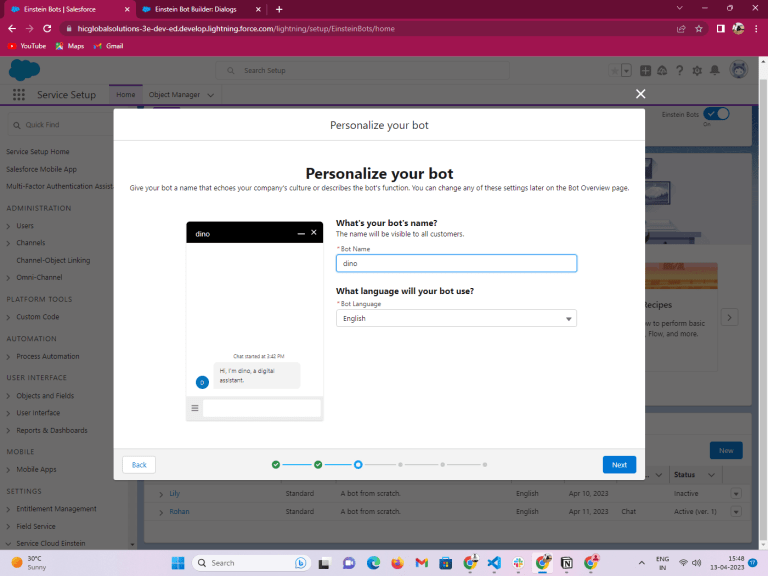This screenshot has height=576, width=768.
Task: Click the Bot Name input field
Action: coord(456,264)
